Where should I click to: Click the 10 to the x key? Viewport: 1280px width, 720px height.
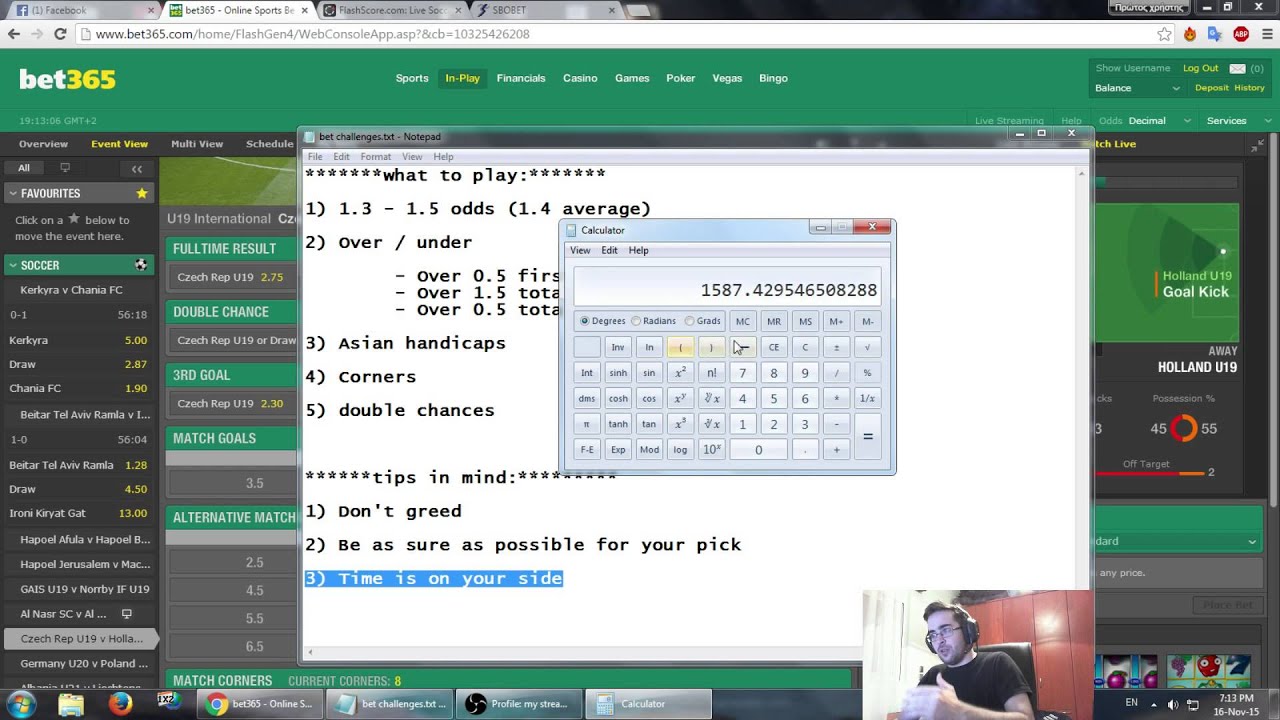[x=711, y=450]
